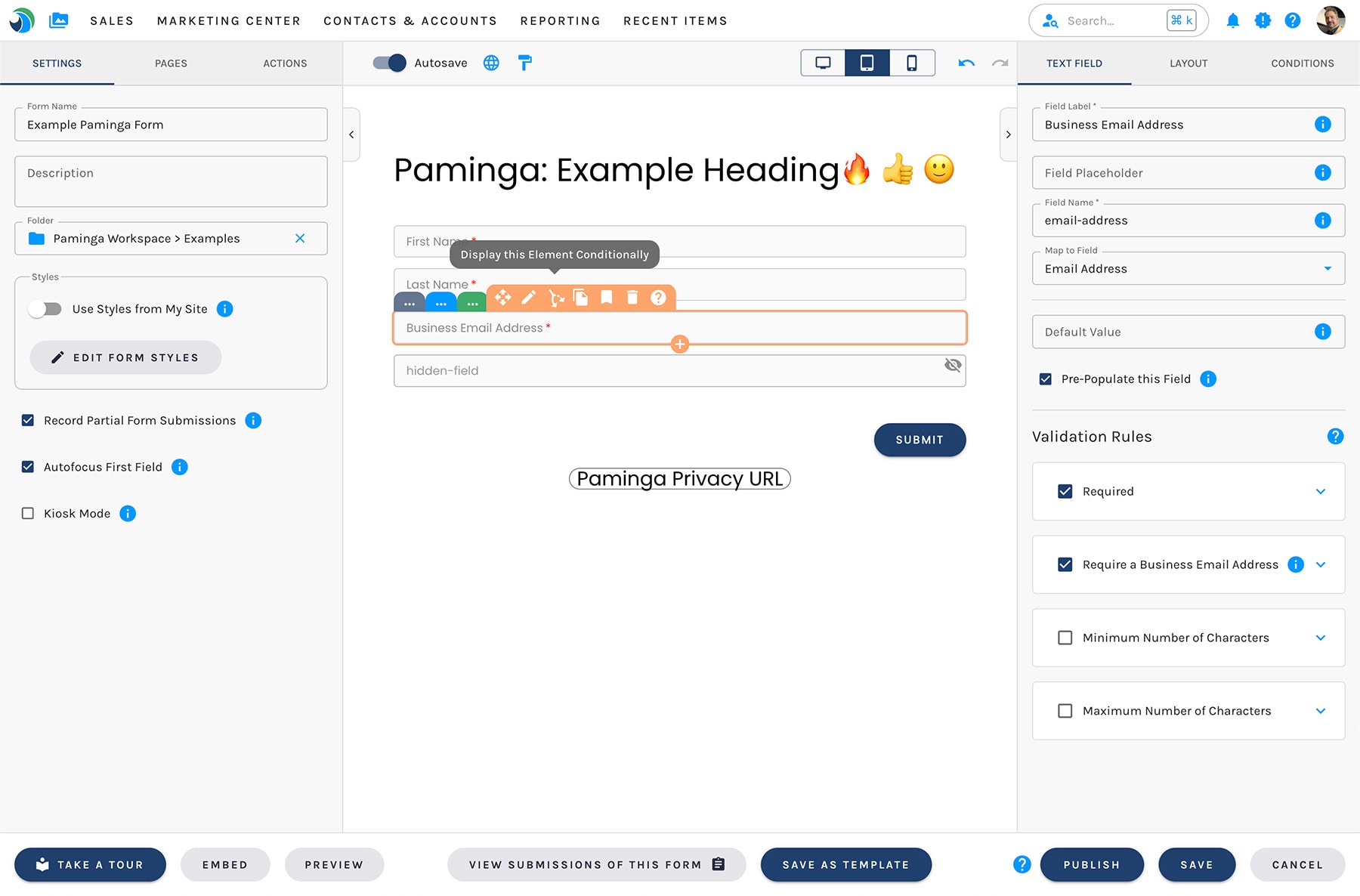This screenshot has height=896, width=1360.
Task: Clear the folder with the X icon
Action: point(300,239)
